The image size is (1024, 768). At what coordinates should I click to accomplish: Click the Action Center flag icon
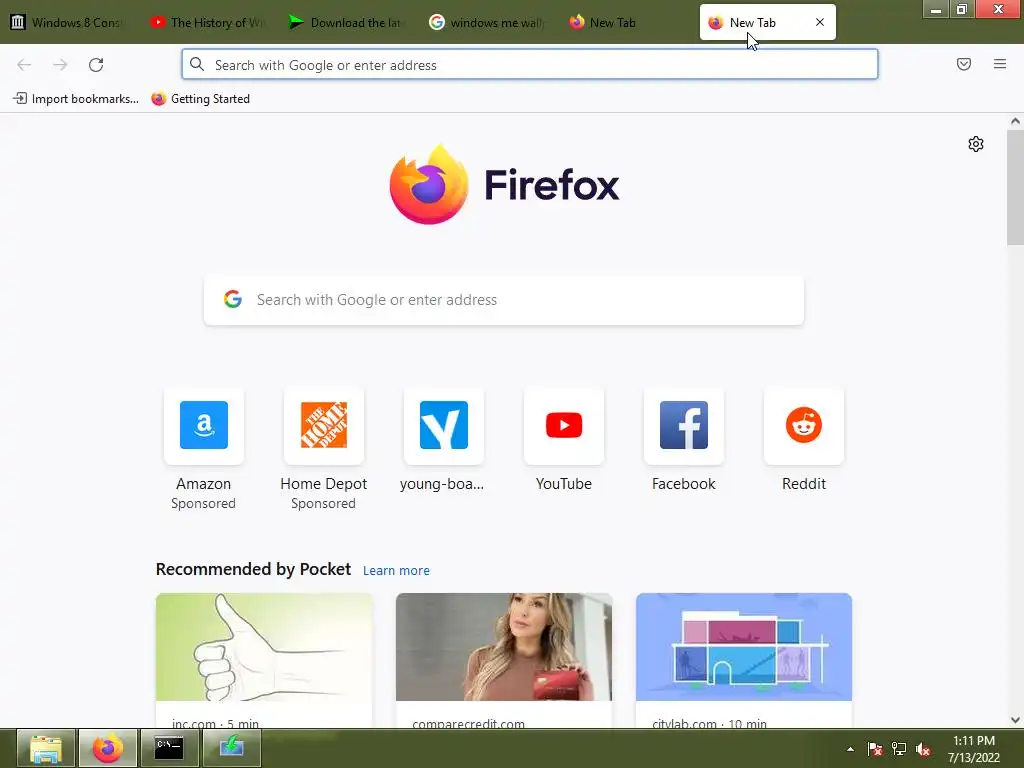875,749
